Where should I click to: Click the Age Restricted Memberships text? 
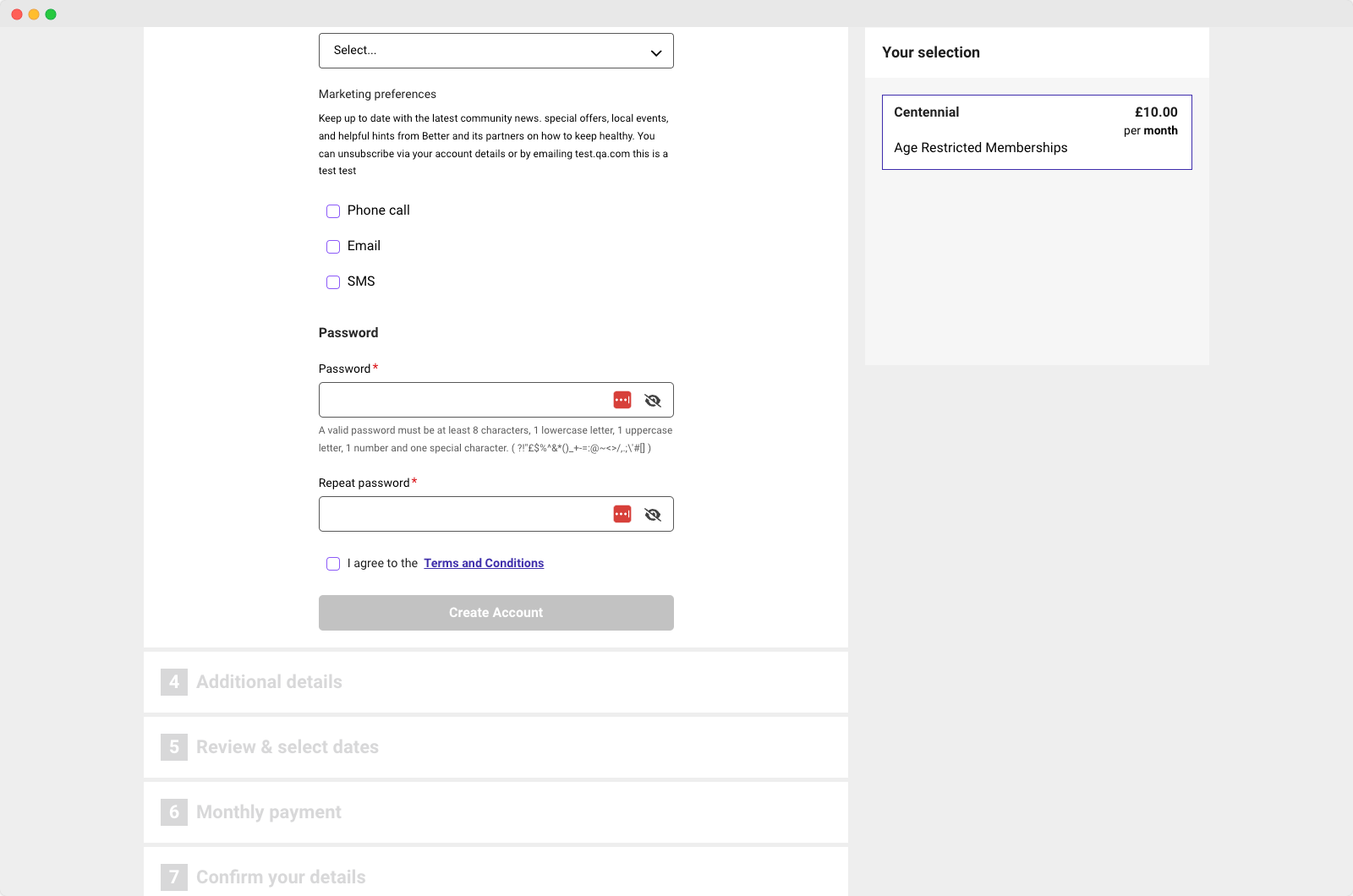(x=981, y=148)
